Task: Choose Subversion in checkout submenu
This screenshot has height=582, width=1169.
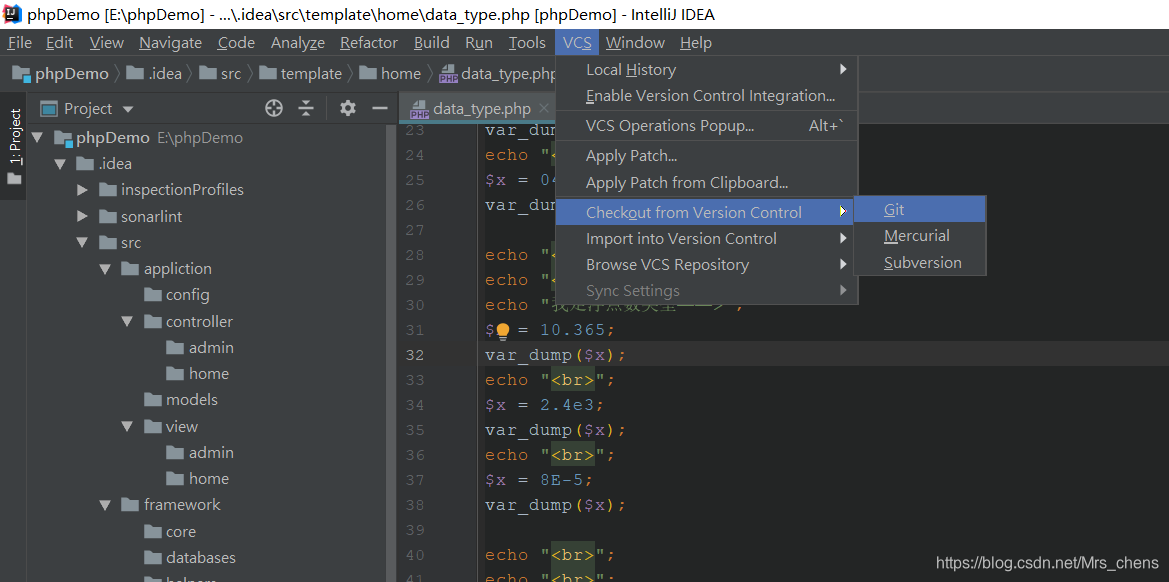Action: 920,263
